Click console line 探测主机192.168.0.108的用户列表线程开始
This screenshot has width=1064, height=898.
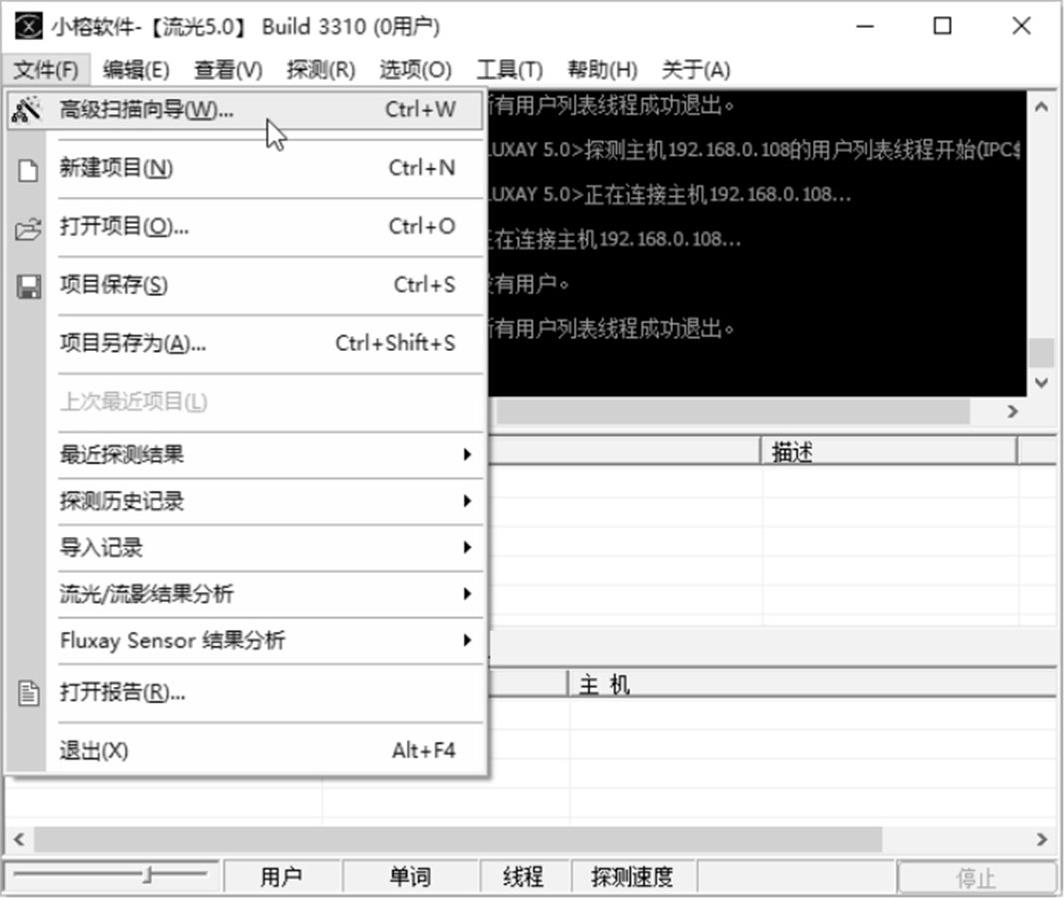pyautogui.click(x=753, y=150)
